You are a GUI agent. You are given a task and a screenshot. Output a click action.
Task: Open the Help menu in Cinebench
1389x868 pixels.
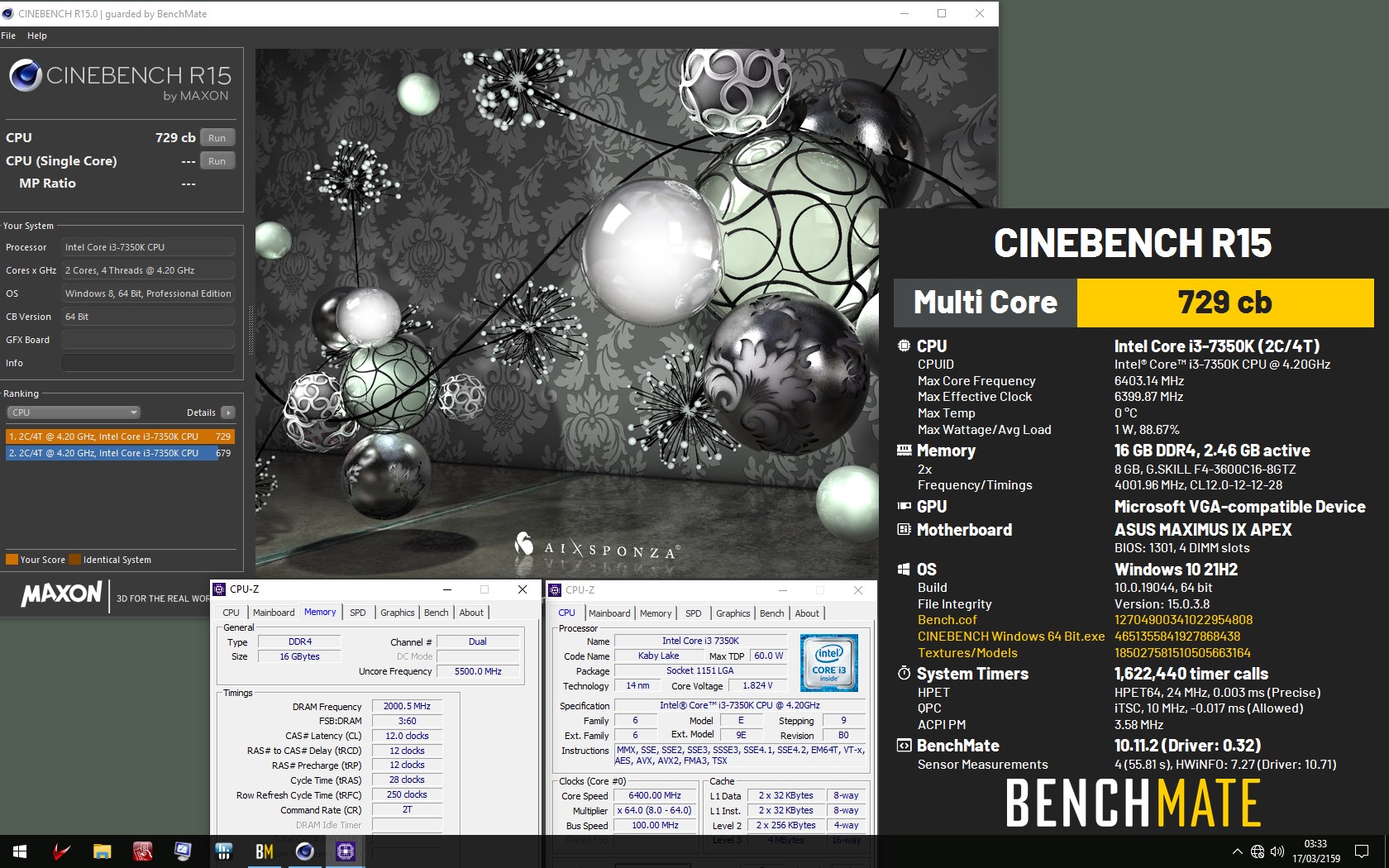36,36
